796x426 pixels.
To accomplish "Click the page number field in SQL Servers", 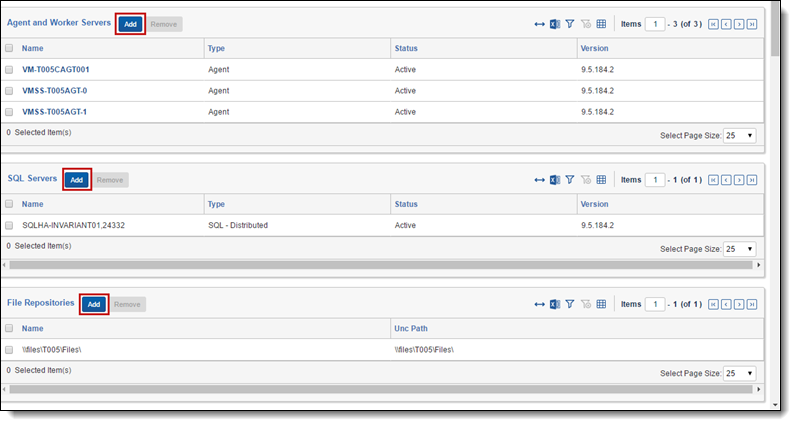I will coord(655,180).
